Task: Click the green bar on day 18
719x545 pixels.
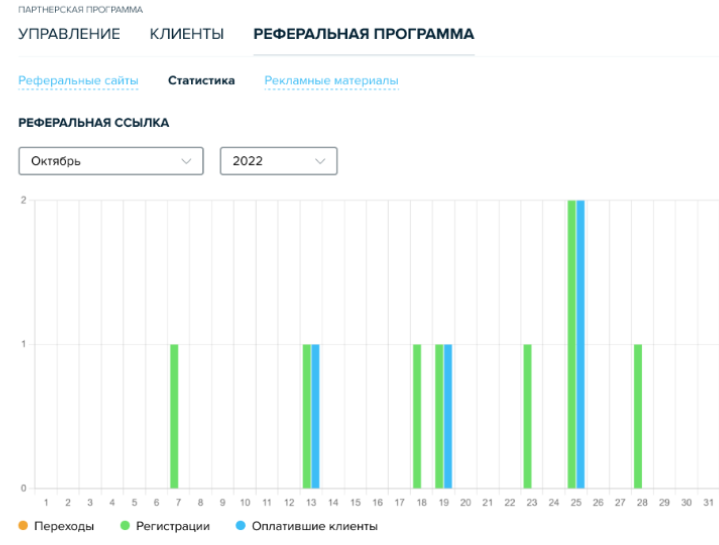Action: point(417,416)
